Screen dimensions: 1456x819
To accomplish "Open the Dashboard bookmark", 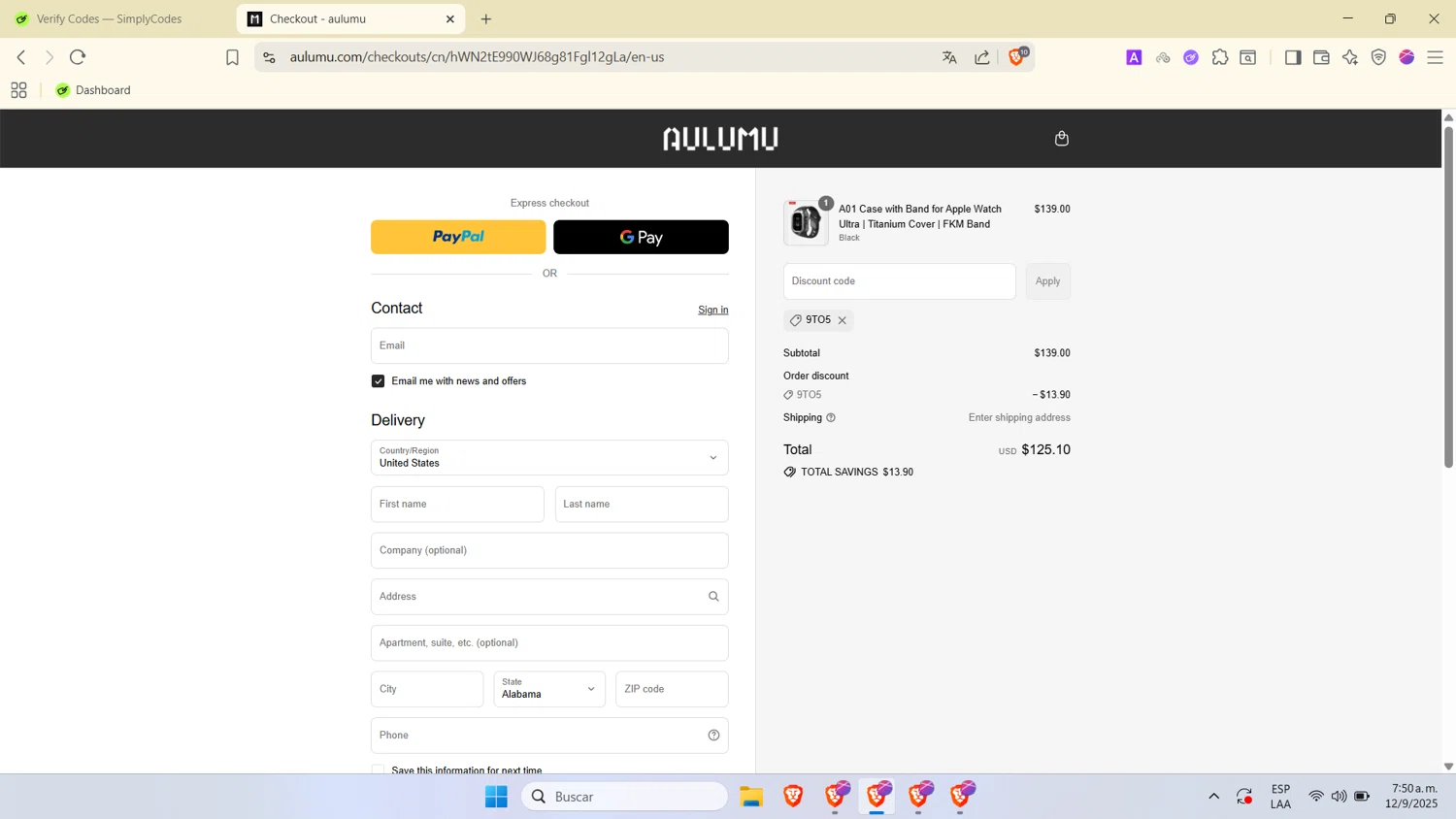I will [93, 90].
